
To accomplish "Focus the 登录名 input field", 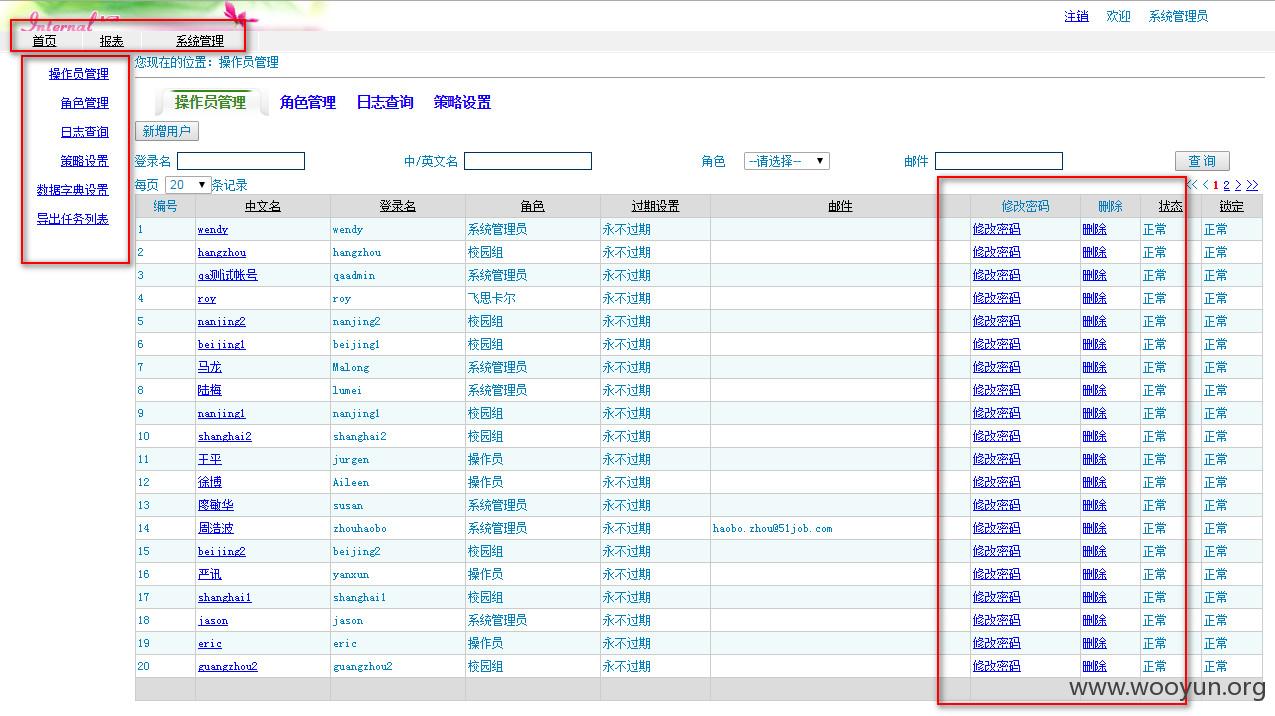I will pyautogui.click(x=241, y=161).
